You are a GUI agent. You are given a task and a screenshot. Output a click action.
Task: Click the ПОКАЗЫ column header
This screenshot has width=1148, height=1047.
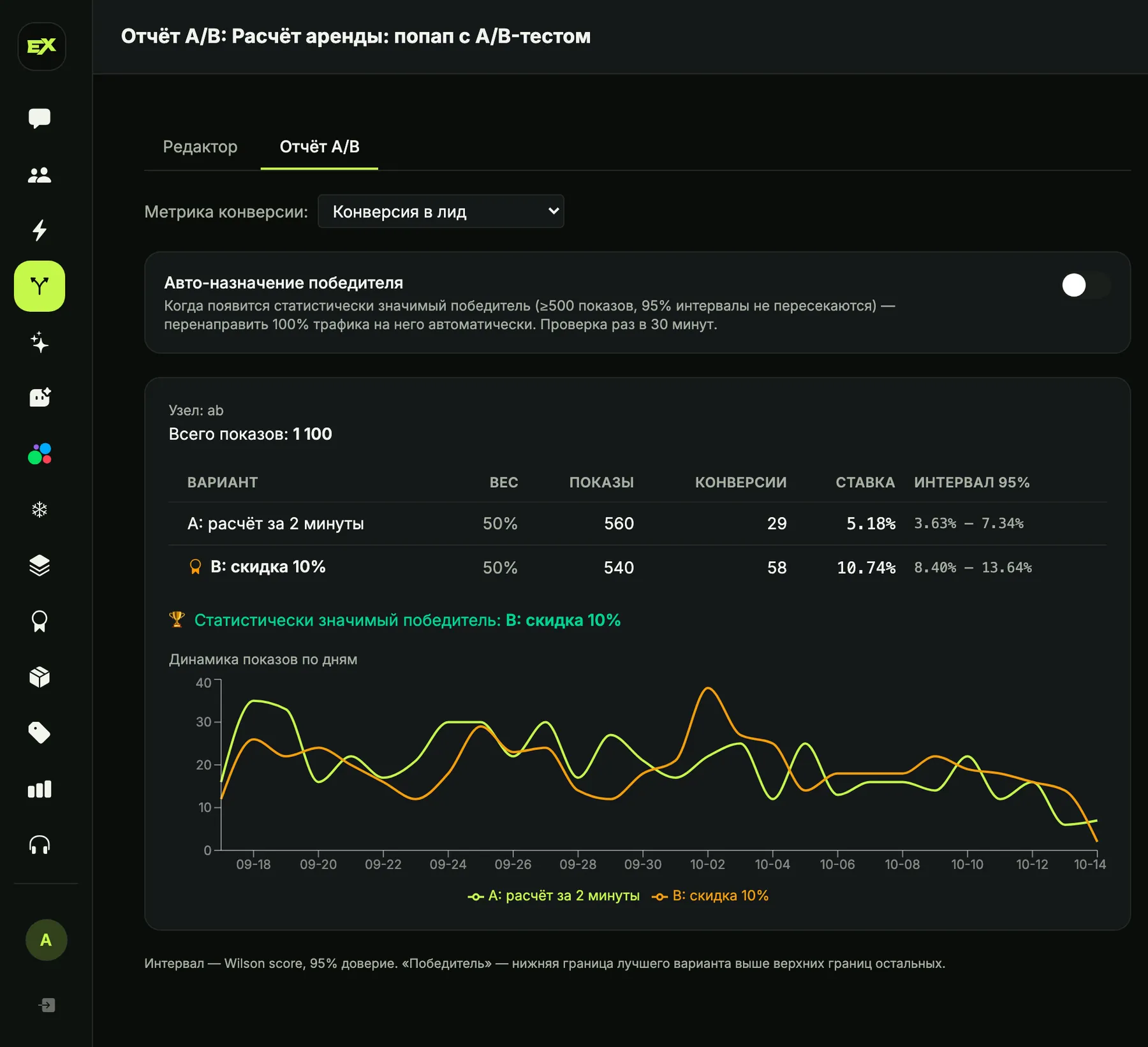click(601, 483)
